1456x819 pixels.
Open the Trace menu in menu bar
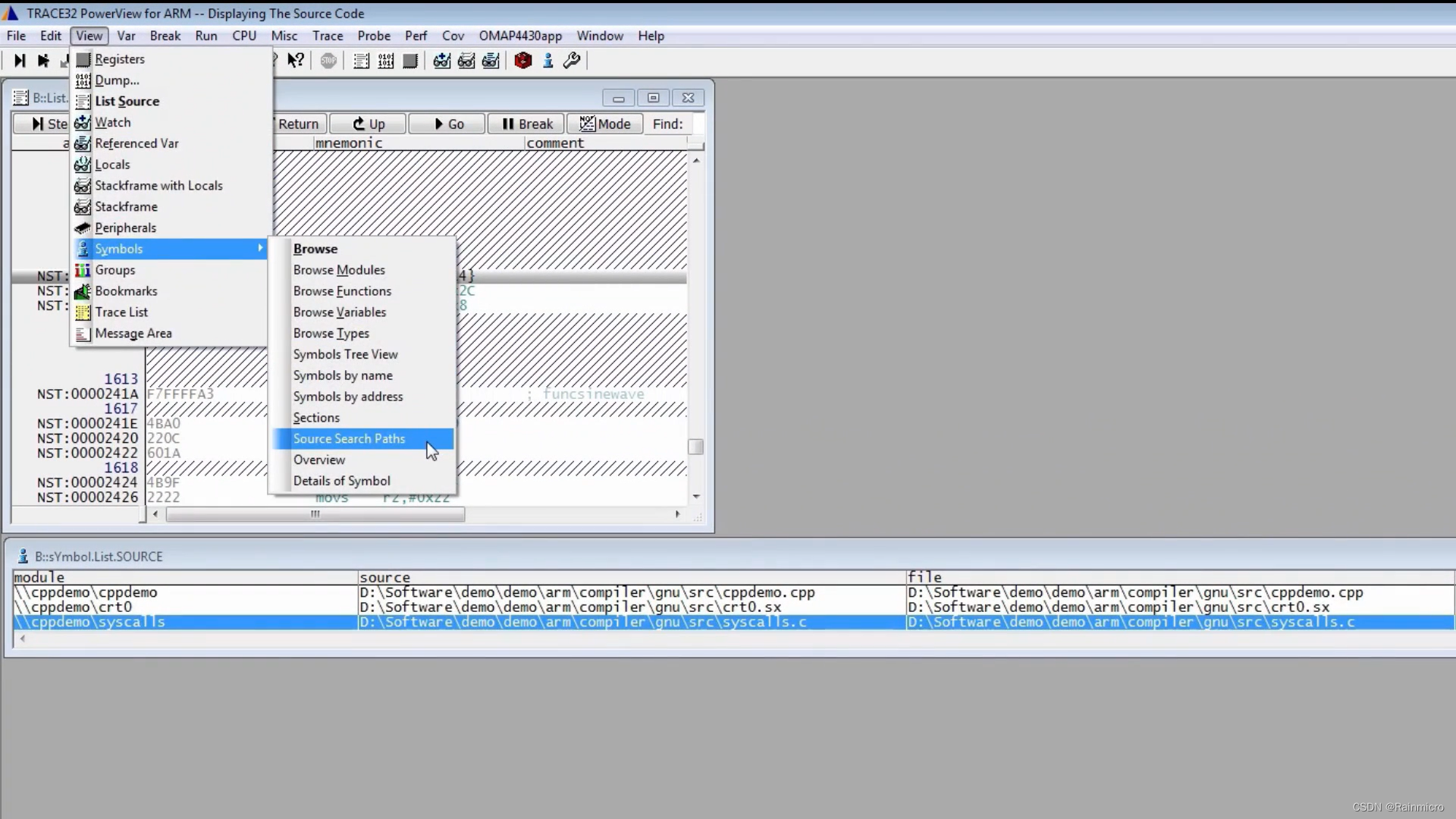328,36
